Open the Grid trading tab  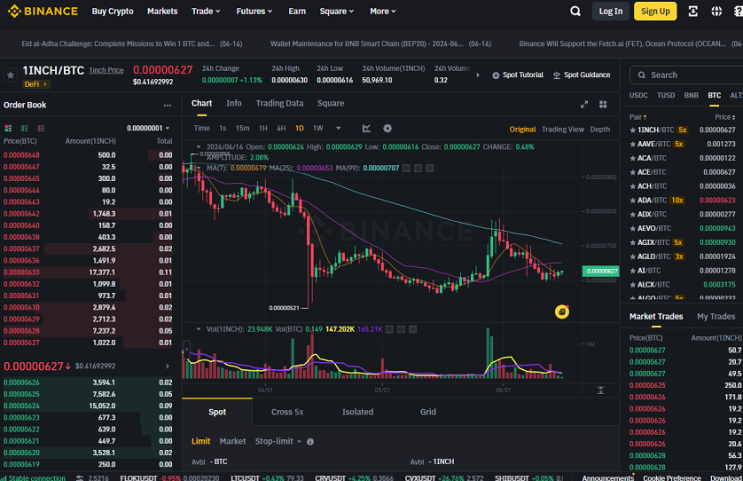click(x=428, y=412)
